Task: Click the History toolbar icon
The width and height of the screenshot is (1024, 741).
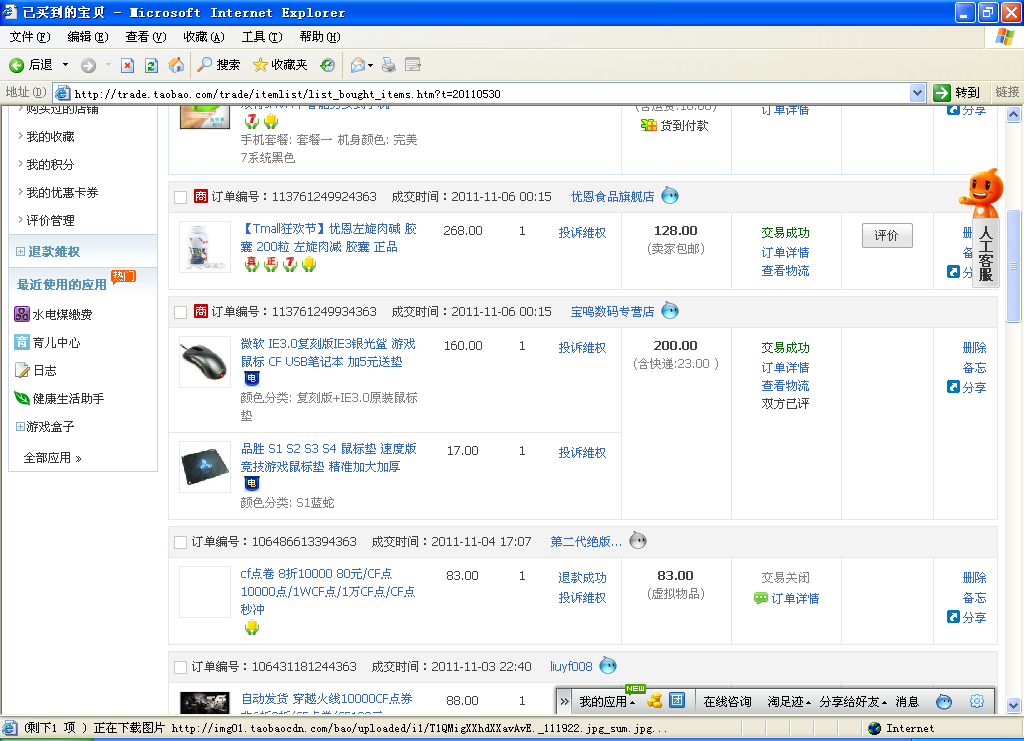Action: click(x=328, y=65)
